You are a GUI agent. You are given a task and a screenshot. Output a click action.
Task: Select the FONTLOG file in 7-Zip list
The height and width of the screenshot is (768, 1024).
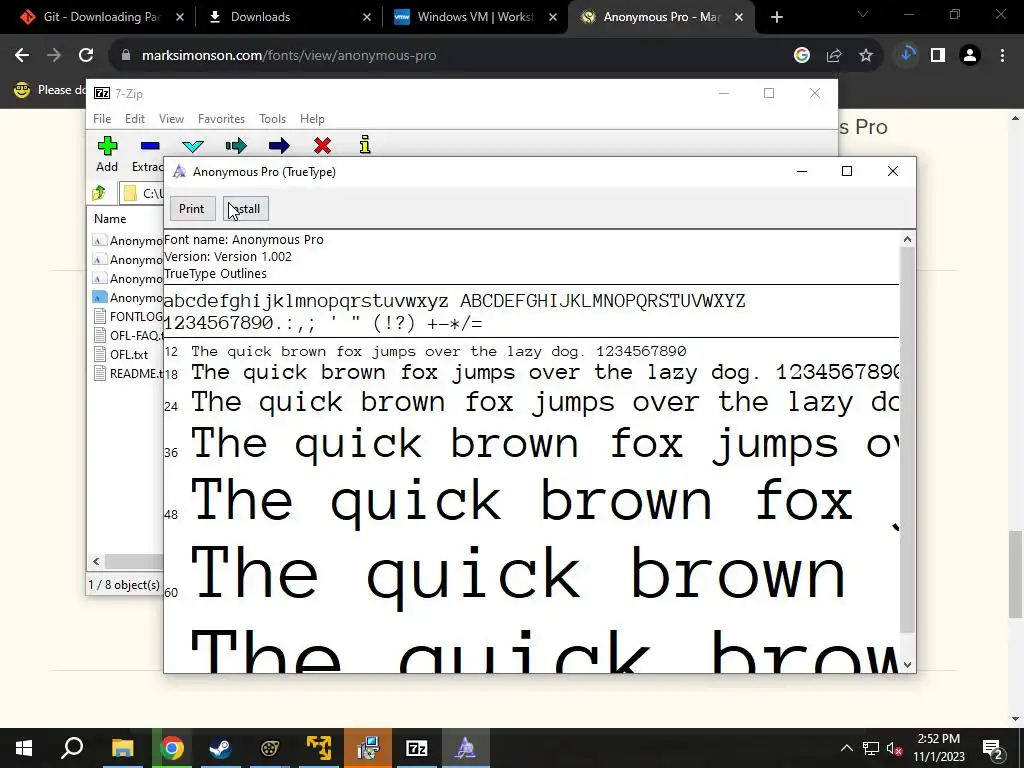click(x=128, y=317)
